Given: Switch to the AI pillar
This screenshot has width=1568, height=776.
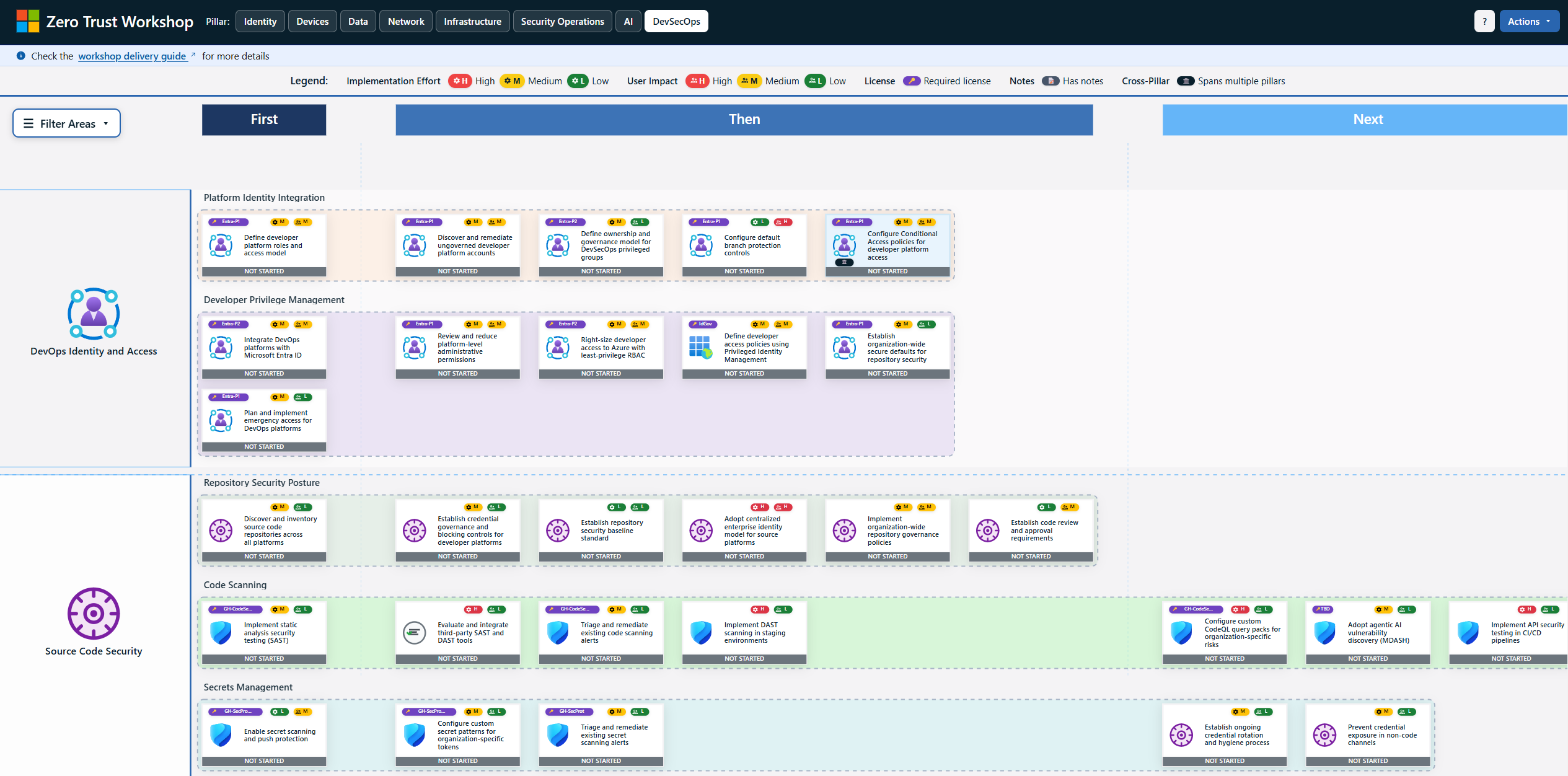Looking at the screenshot, I should [x=628, y=21].
